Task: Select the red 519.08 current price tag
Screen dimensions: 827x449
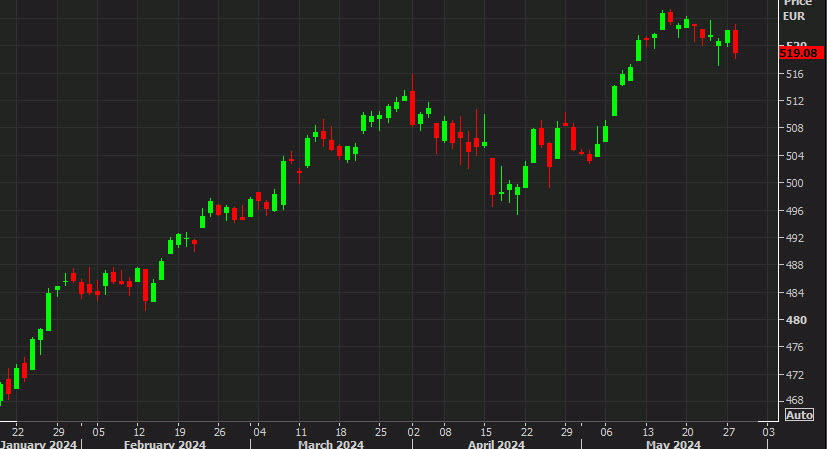Action: 800,53
